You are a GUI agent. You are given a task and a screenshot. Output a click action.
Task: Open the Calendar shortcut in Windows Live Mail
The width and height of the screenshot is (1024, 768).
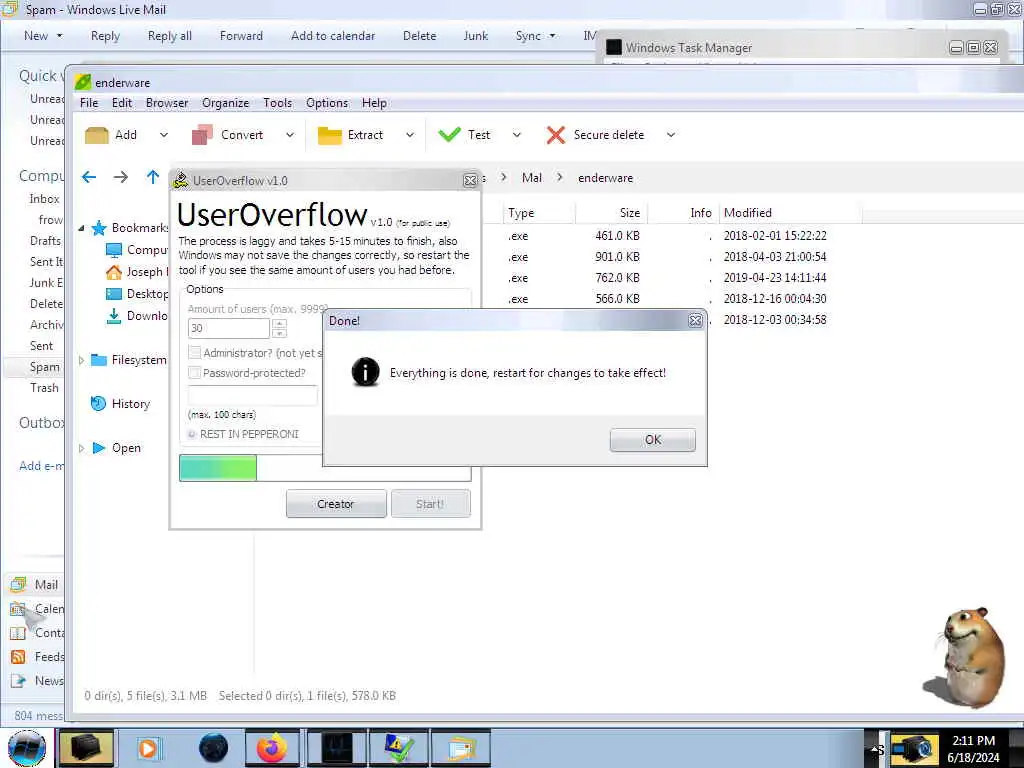click(18, 609)
